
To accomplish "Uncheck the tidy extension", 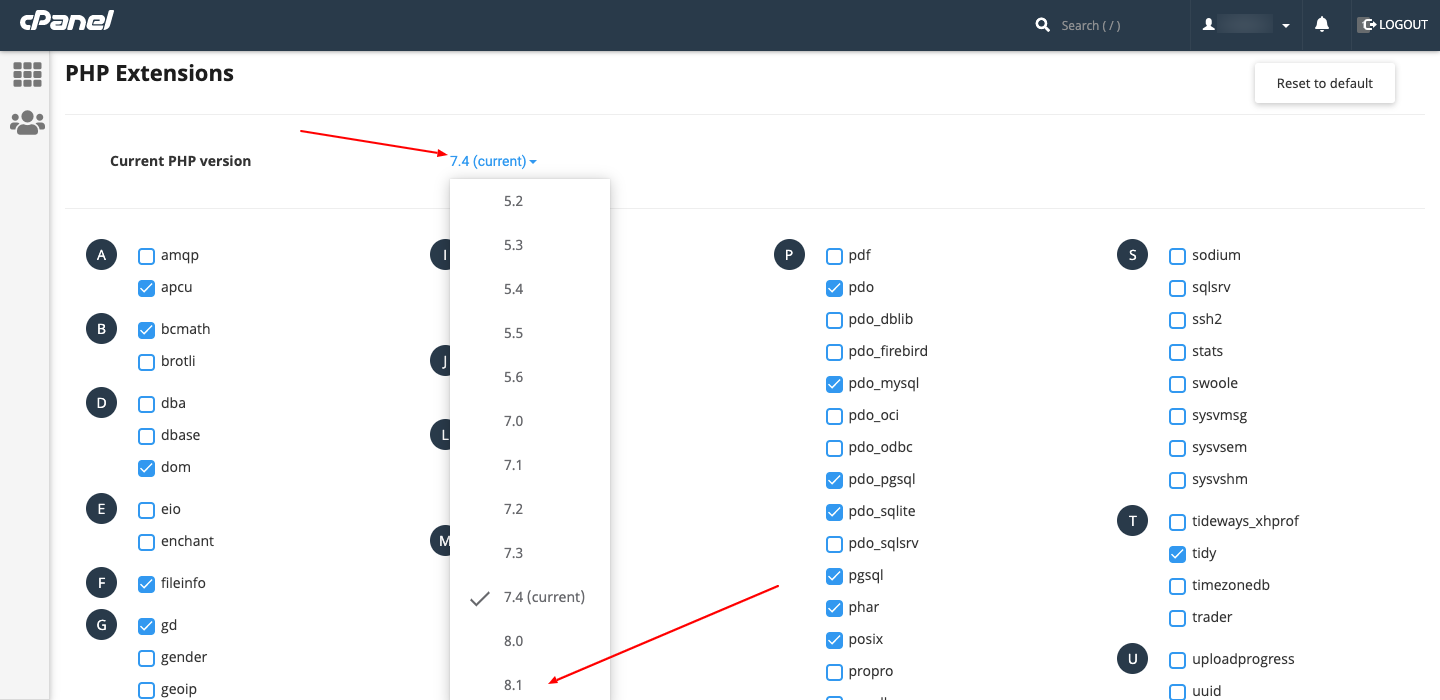I will [1177, 553].
